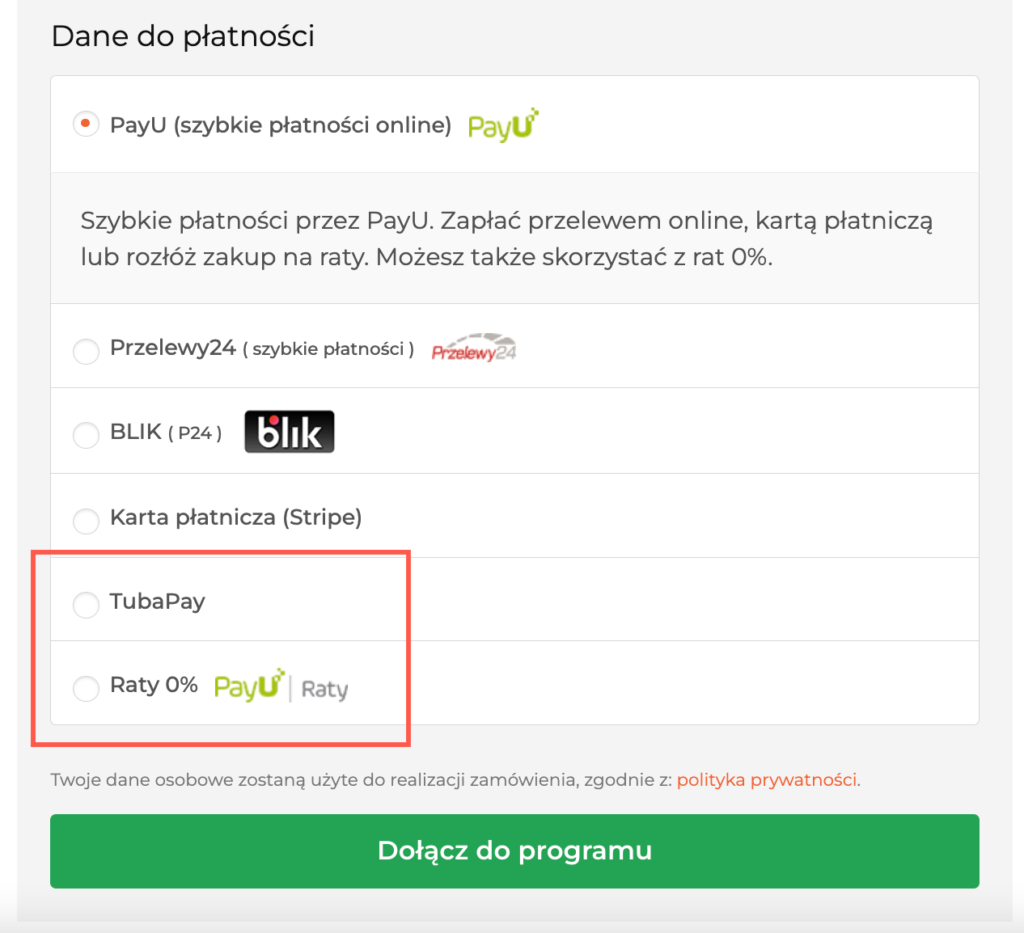Choose BLIK radio button
Viewport: 1024px width, 933px height.
point(86,435)
